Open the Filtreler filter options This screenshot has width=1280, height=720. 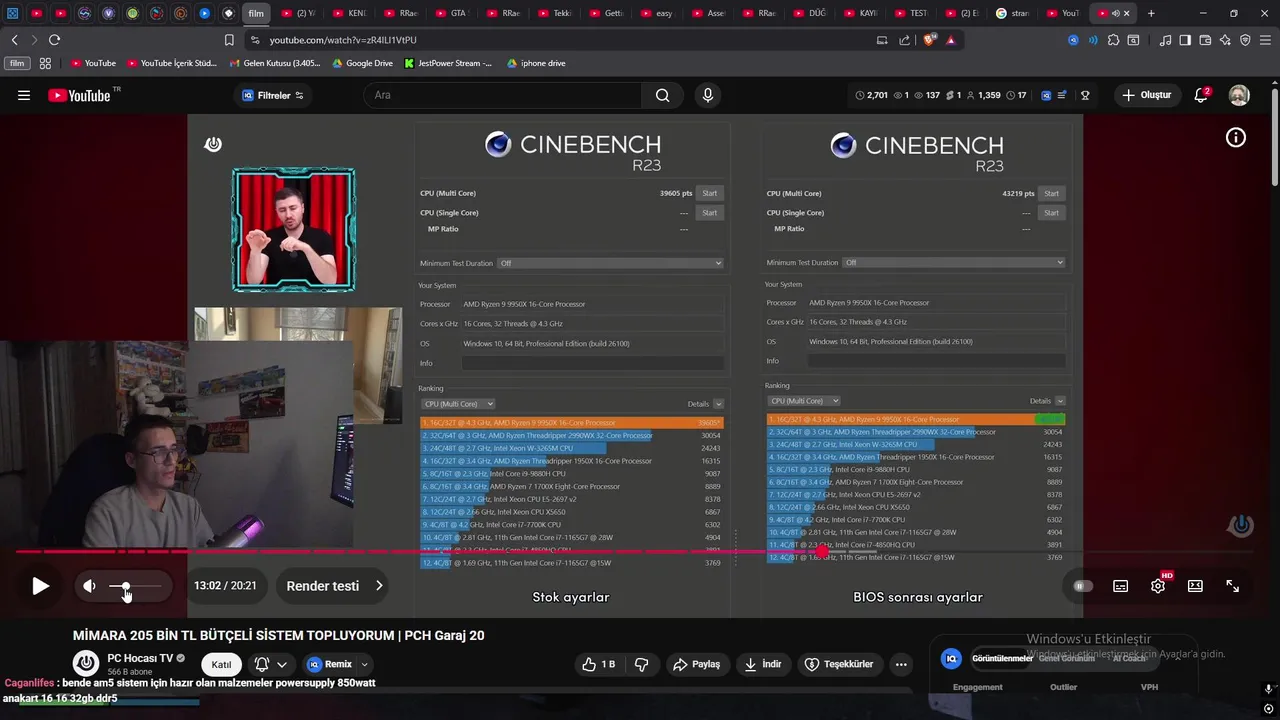point(273,95)
